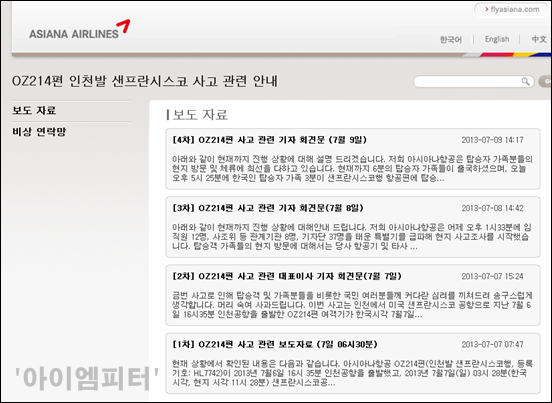552x403 pixels.
Task: Click the partly visible search submit button
Action: click(545, 82)
